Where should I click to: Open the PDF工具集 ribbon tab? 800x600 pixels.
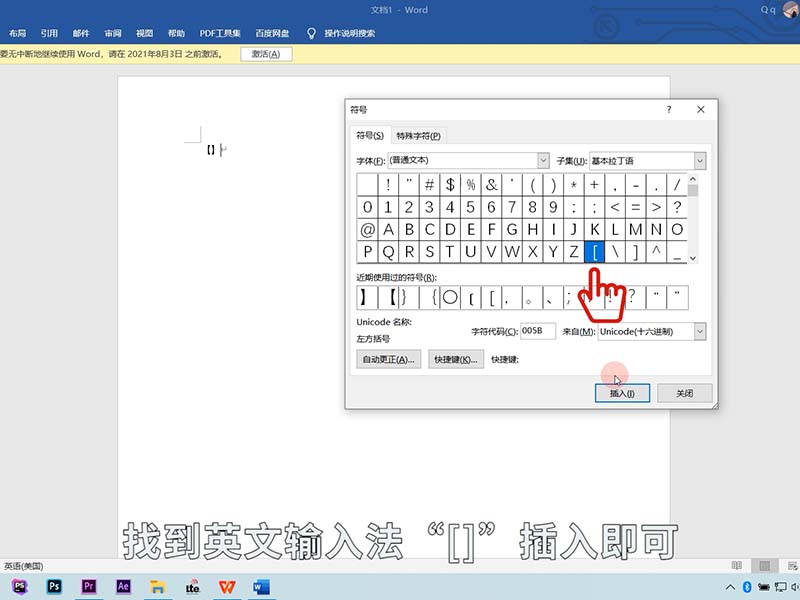(220, 34)
